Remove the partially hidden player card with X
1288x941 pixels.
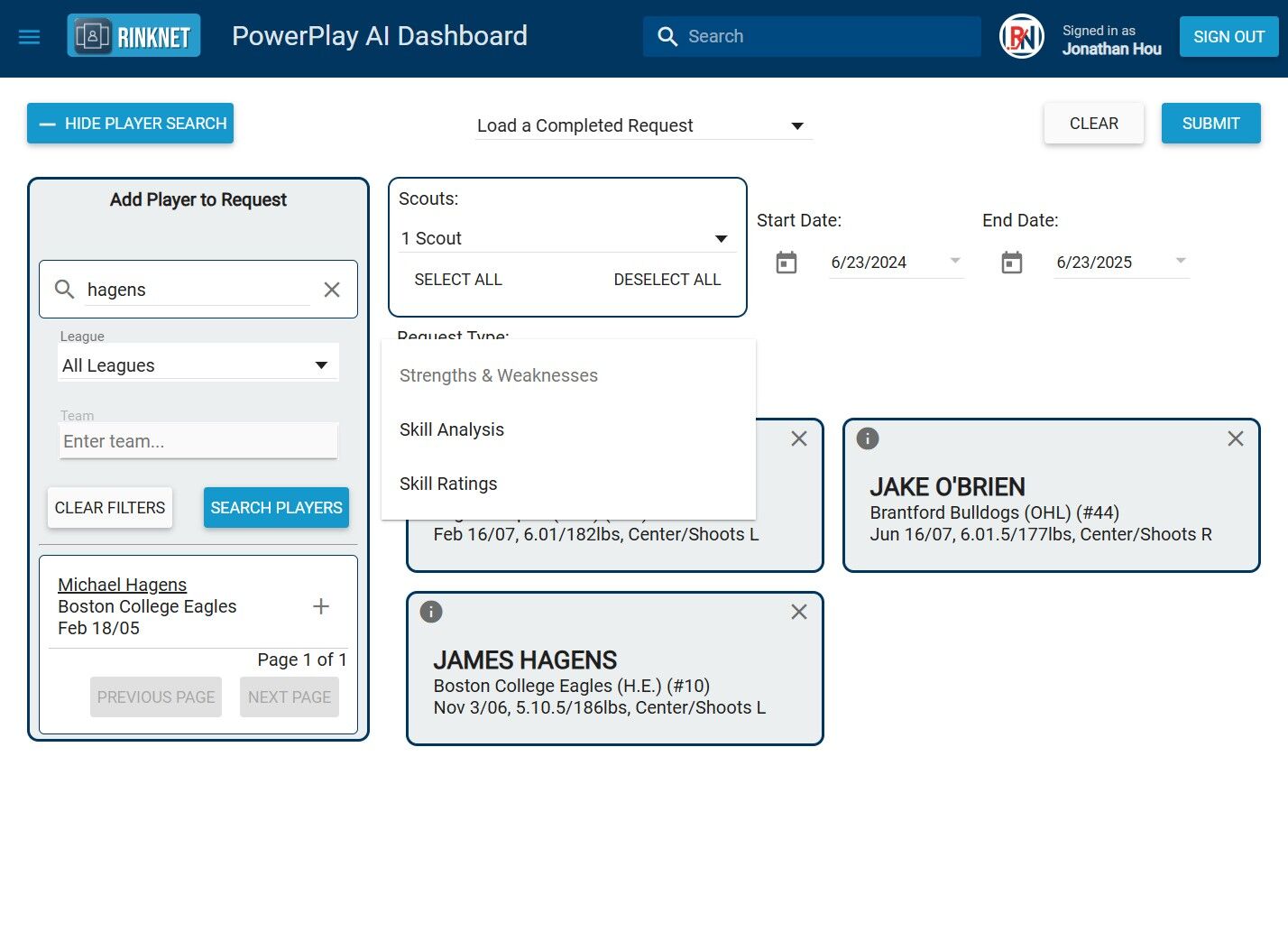coord(799,438)
